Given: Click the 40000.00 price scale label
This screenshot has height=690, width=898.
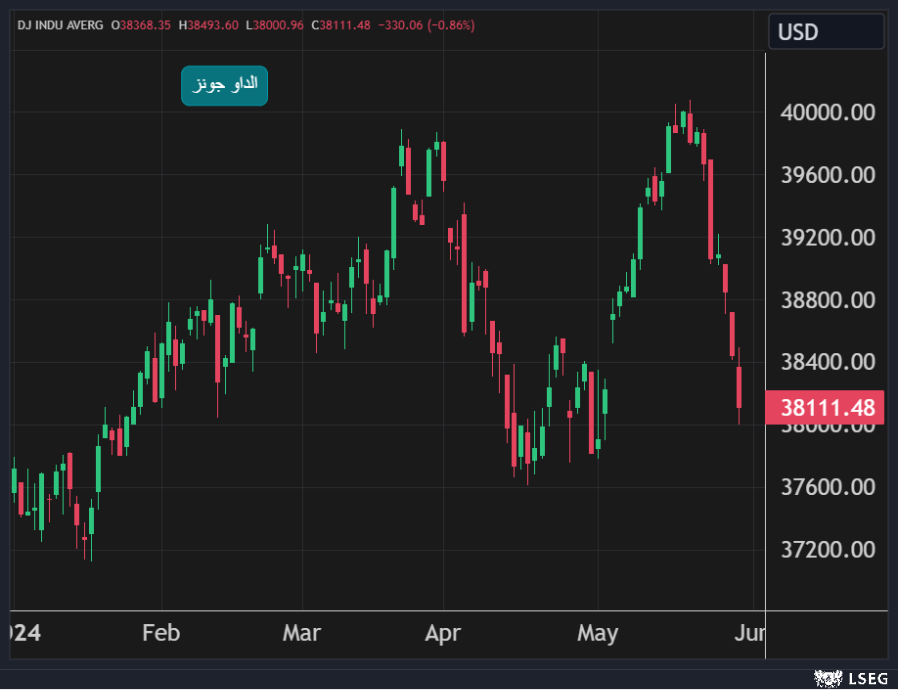Looking at the screenshot, I should tap(826, 113).
